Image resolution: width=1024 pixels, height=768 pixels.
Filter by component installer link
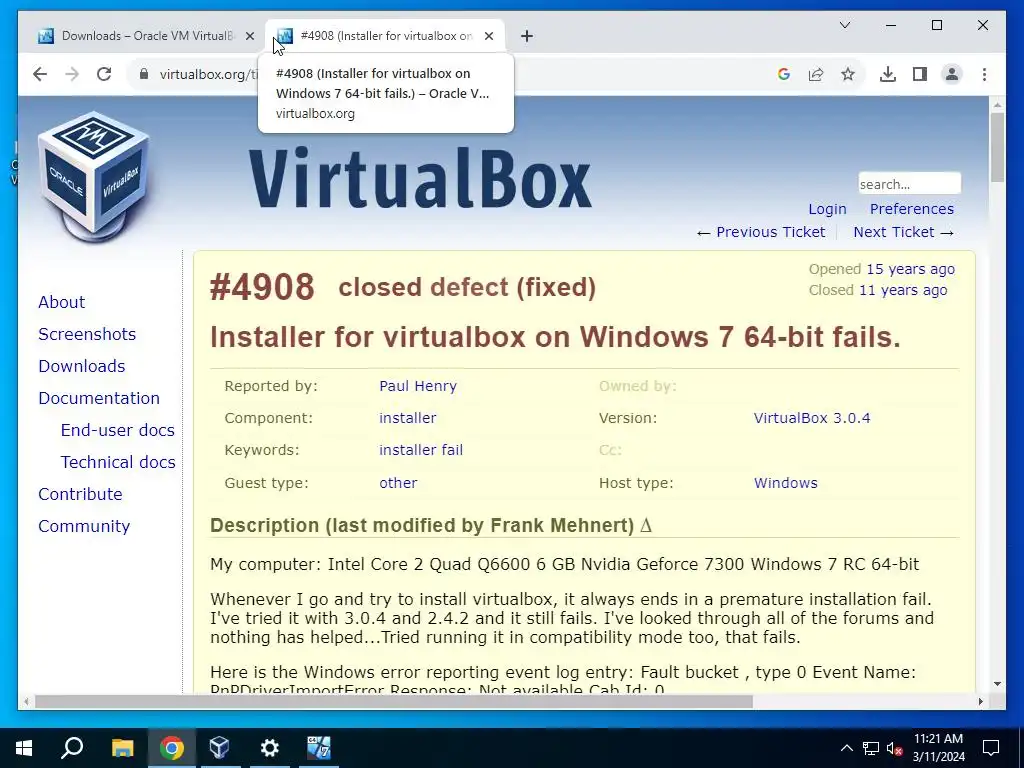click(408, 418)
